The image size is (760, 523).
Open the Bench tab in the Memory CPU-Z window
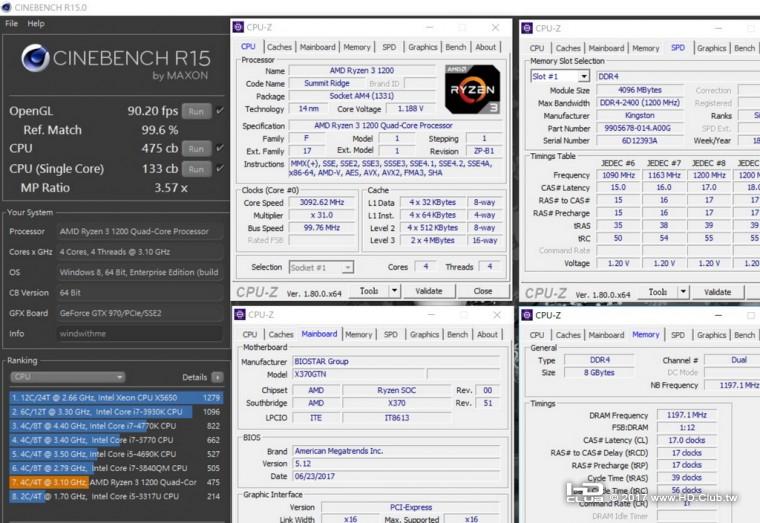click(744, 335)
